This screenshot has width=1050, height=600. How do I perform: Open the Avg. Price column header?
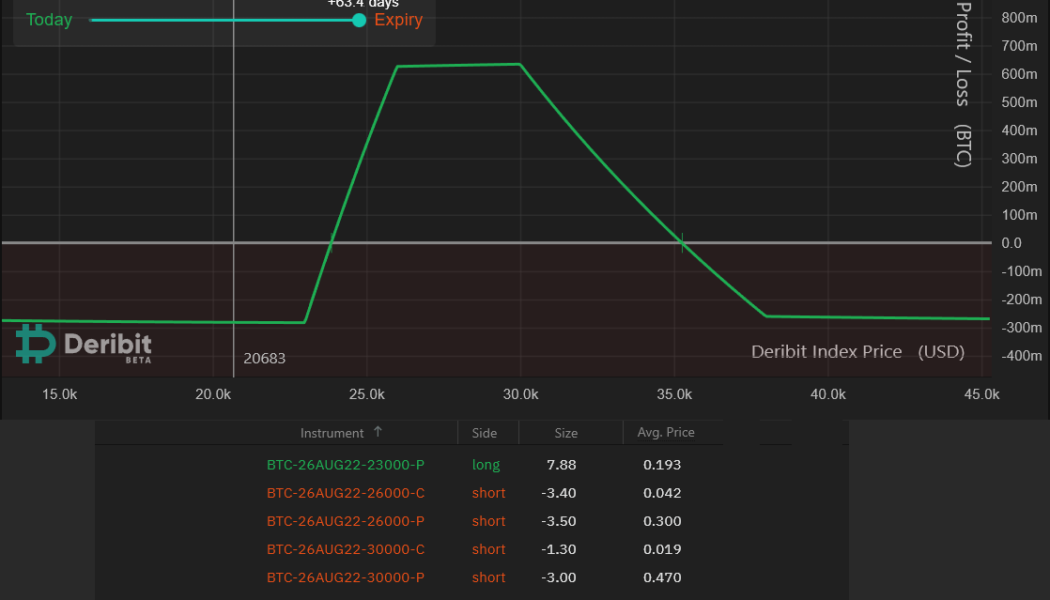click(x=665, y=432)
